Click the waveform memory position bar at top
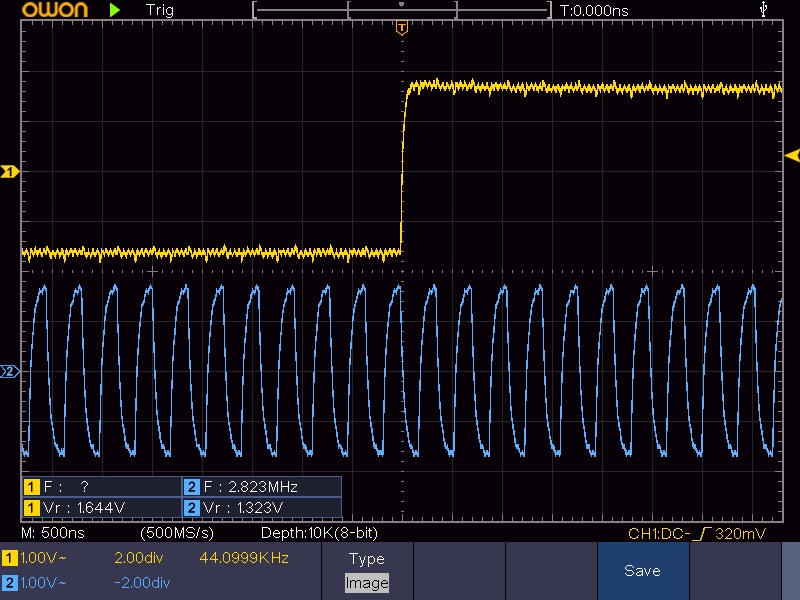Screen dimensions: 800x600 (401, 10)
